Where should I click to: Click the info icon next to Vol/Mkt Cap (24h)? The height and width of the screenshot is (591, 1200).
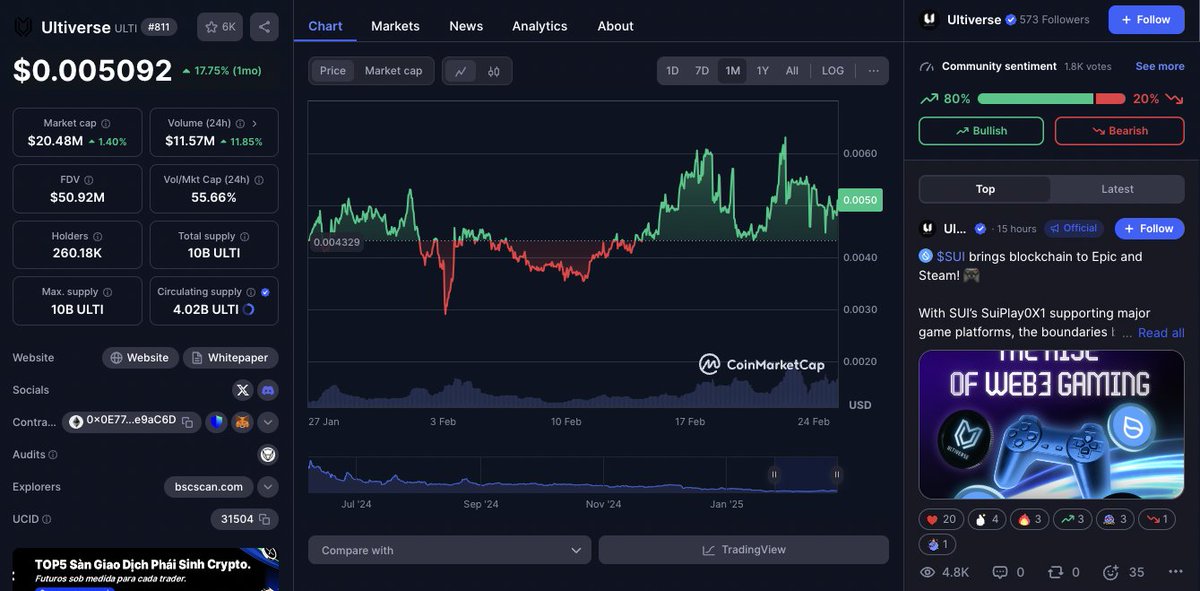(x=259, y=180)
